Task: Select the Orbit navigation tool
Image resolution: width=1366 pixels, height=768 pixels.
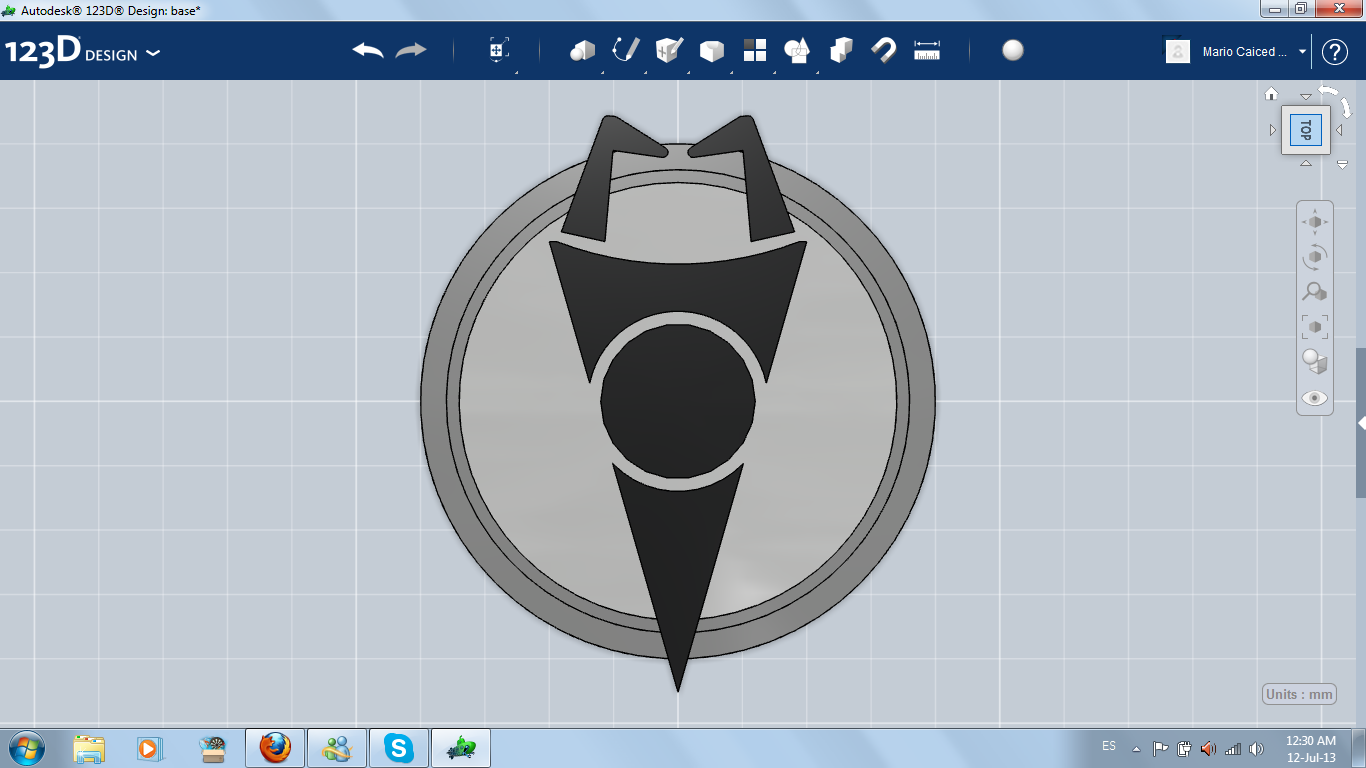Action: [x=1315, y=257]
